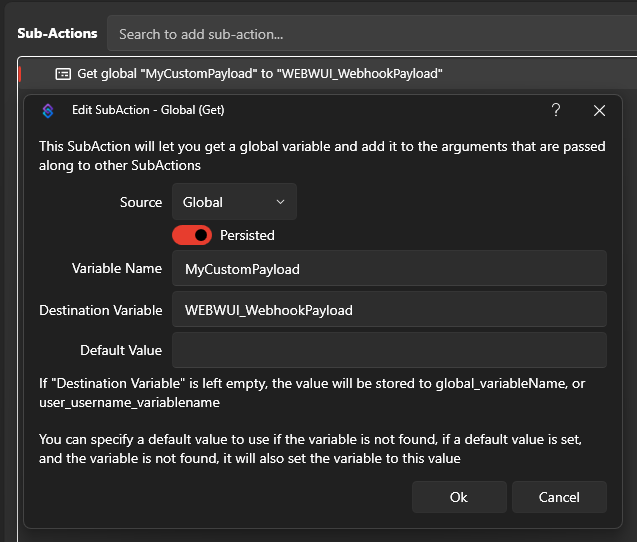Click the Sub-Actions panel header label
This screenshot has width=637, height=542.
(57, 33)
